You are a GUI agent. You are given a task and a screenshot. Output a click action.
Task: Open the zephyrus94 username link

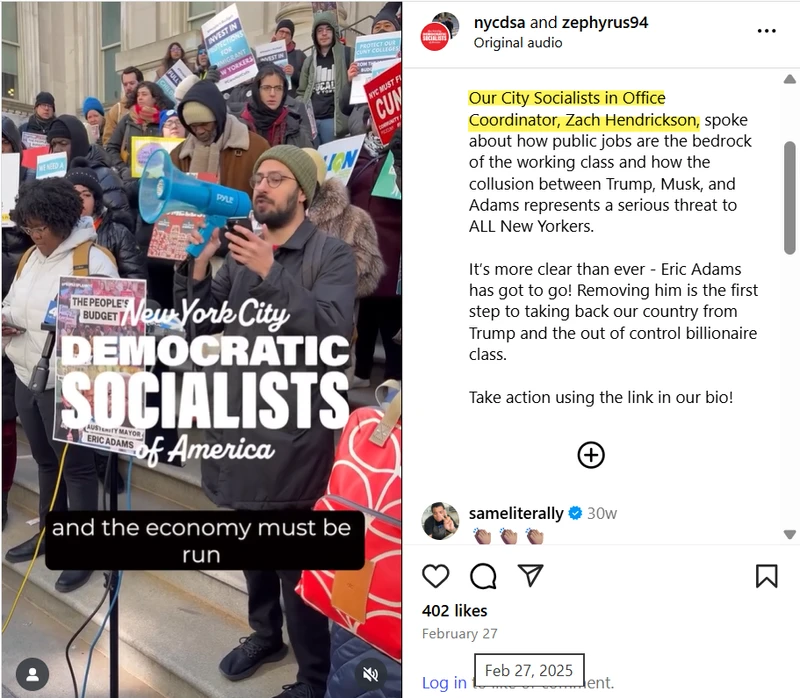[605, 22]
